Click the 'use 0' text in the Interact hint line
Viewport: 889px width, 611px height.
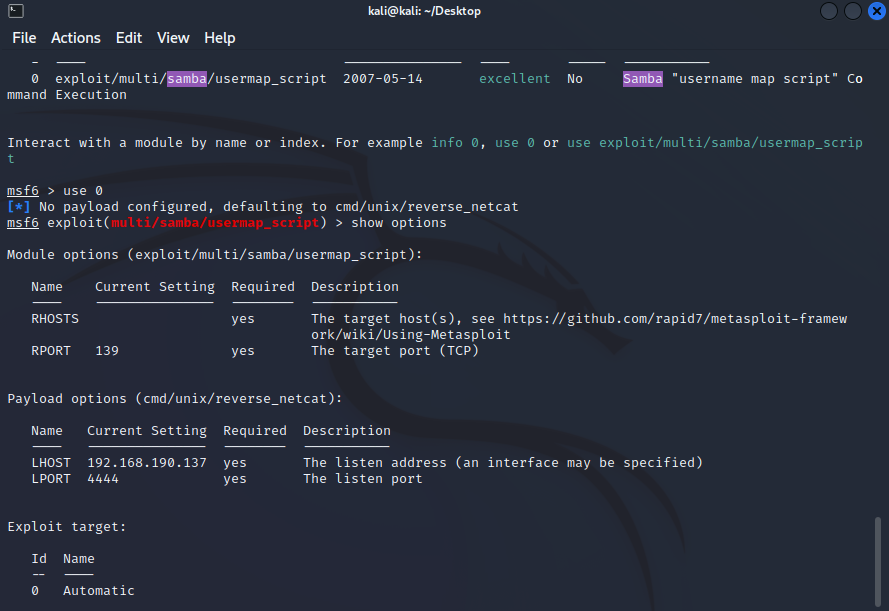514,143
